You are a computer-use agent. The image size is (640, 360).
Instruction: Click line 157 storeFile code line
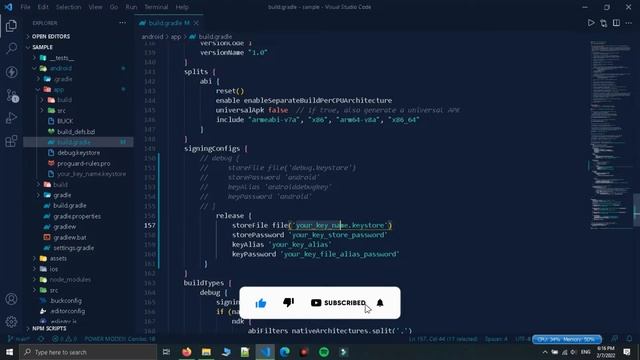[311, 225]
